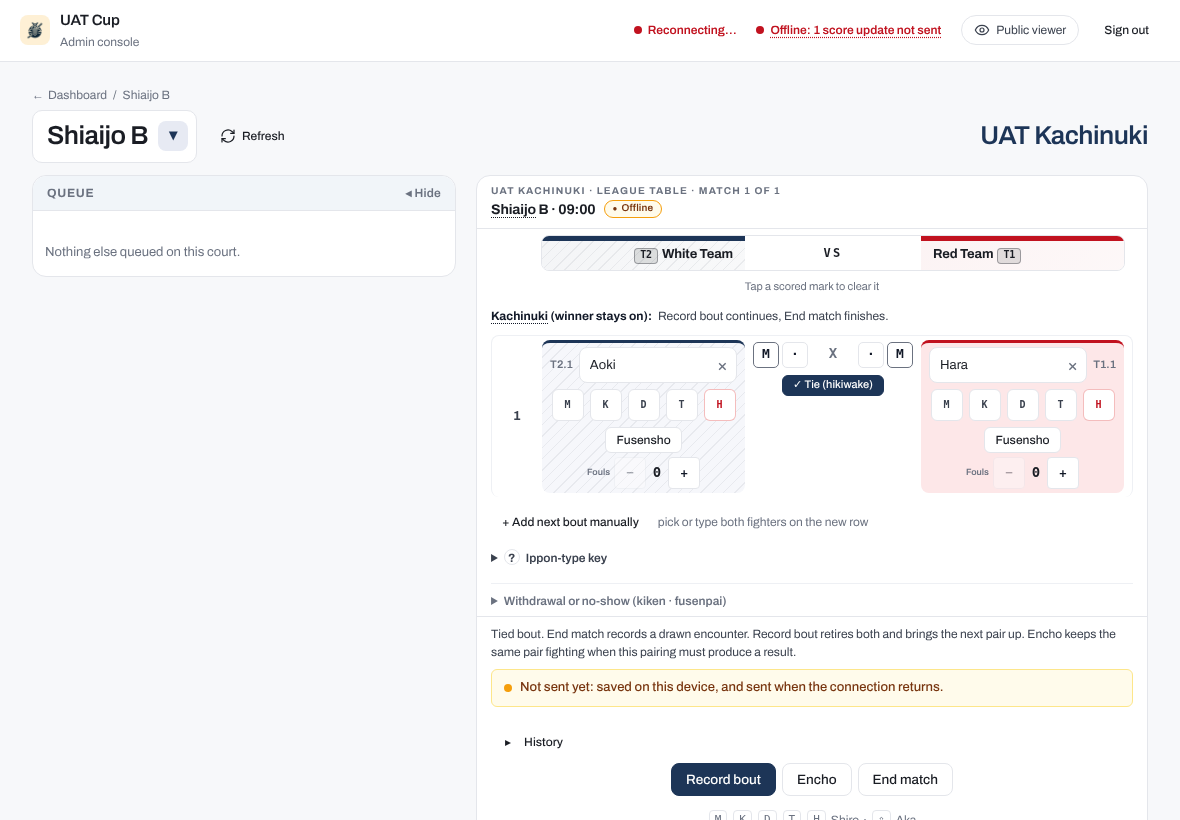
Task: Click the UAT Kachinuki heading
Action: point(1063,135)
